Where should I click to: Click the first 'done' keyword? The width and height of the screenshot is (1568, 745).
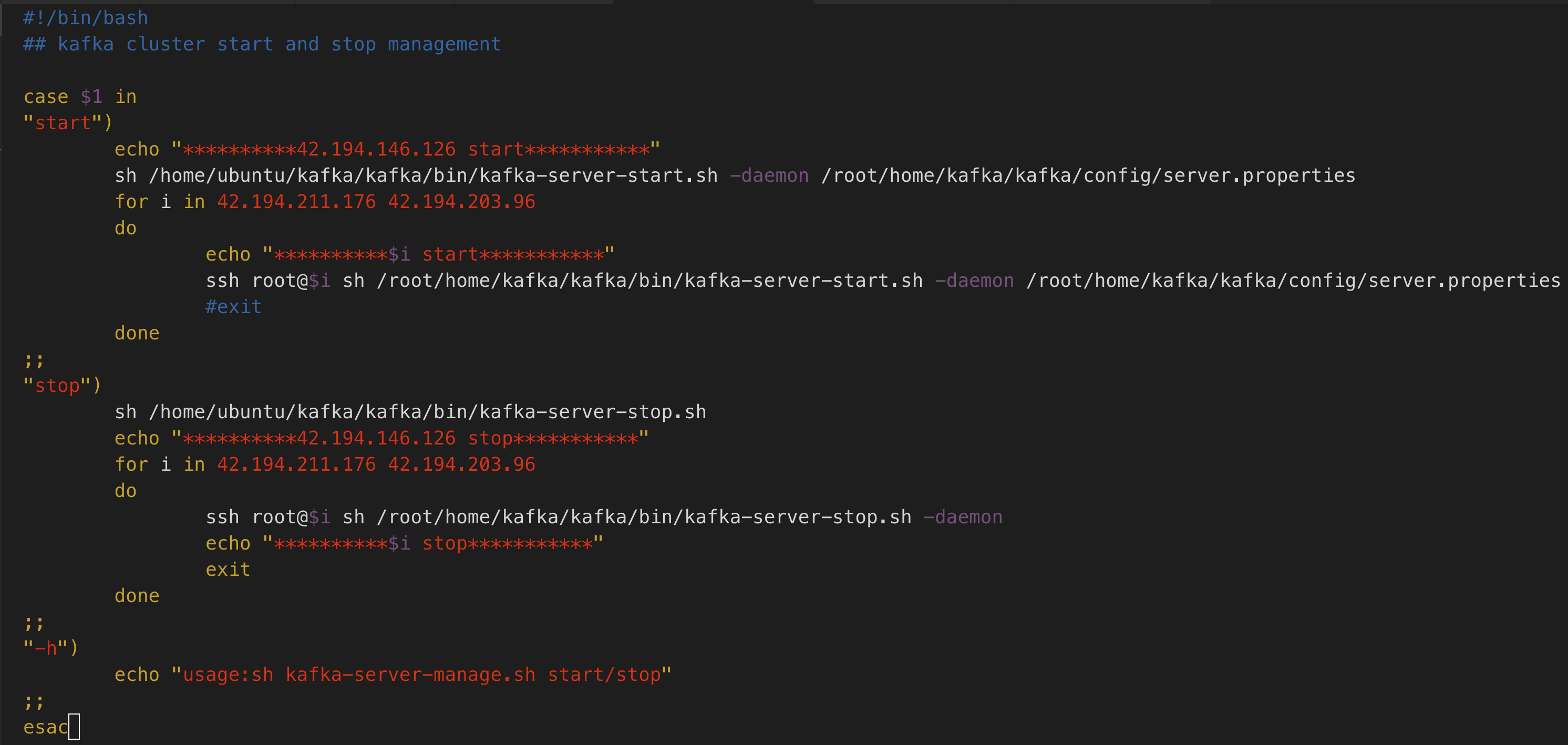(137, 333)
